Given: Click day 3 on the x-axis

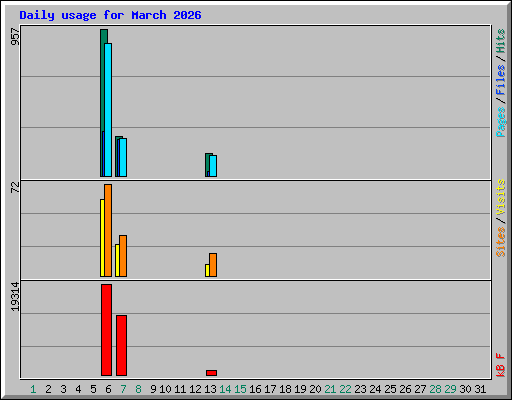Looking at the screenshot, I should (63, 389).
